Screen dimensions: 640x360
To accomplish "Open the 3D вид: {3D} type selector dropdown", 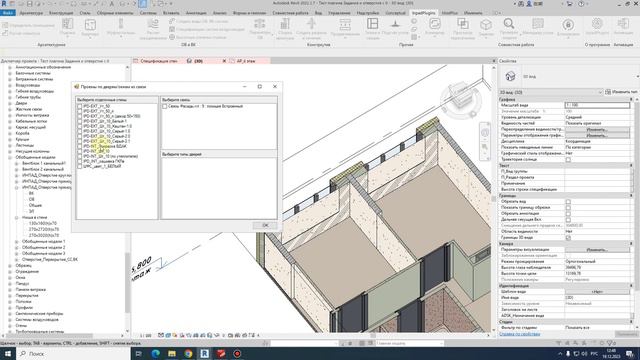I will 551,92.
